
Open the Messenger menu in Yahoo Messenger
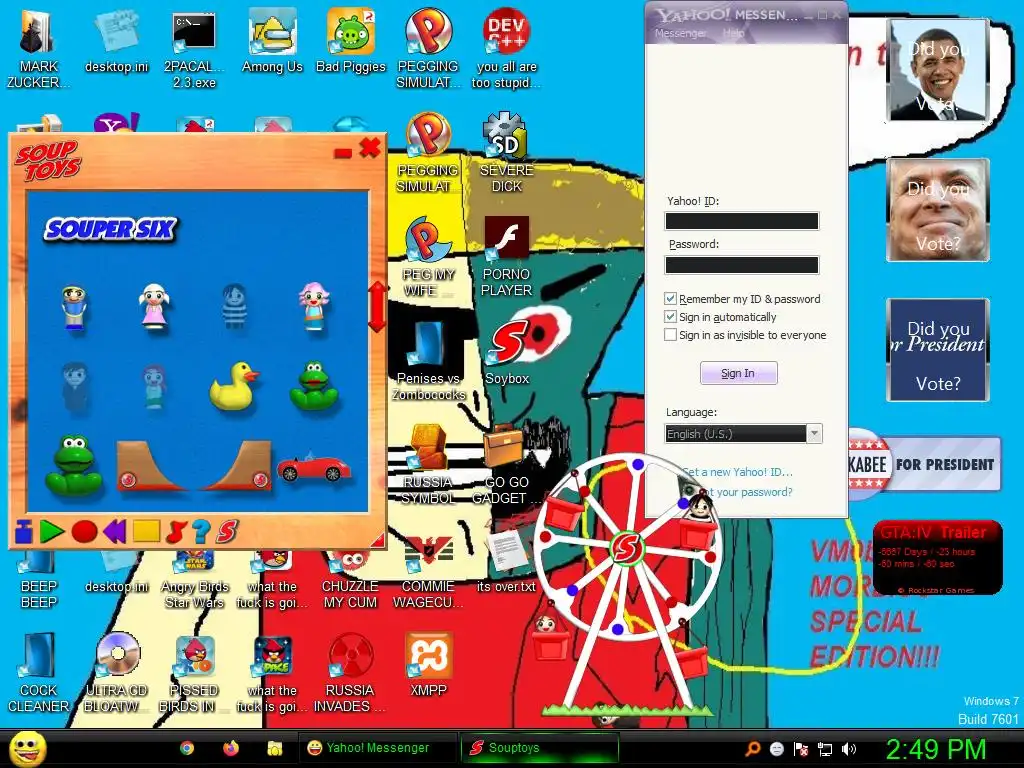[x=680, y=33]
